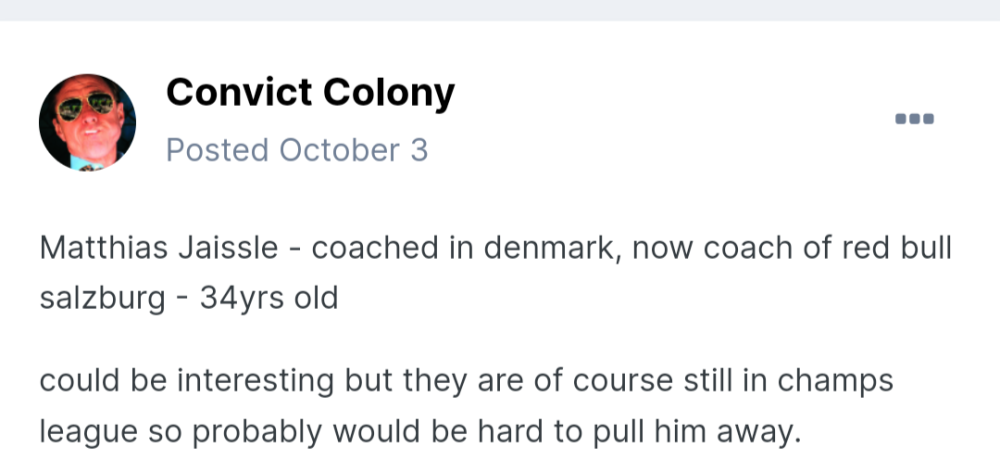The image size is (1000, 473).
Task: Click the phrase pull him away
Action: (x=707, y=431)
